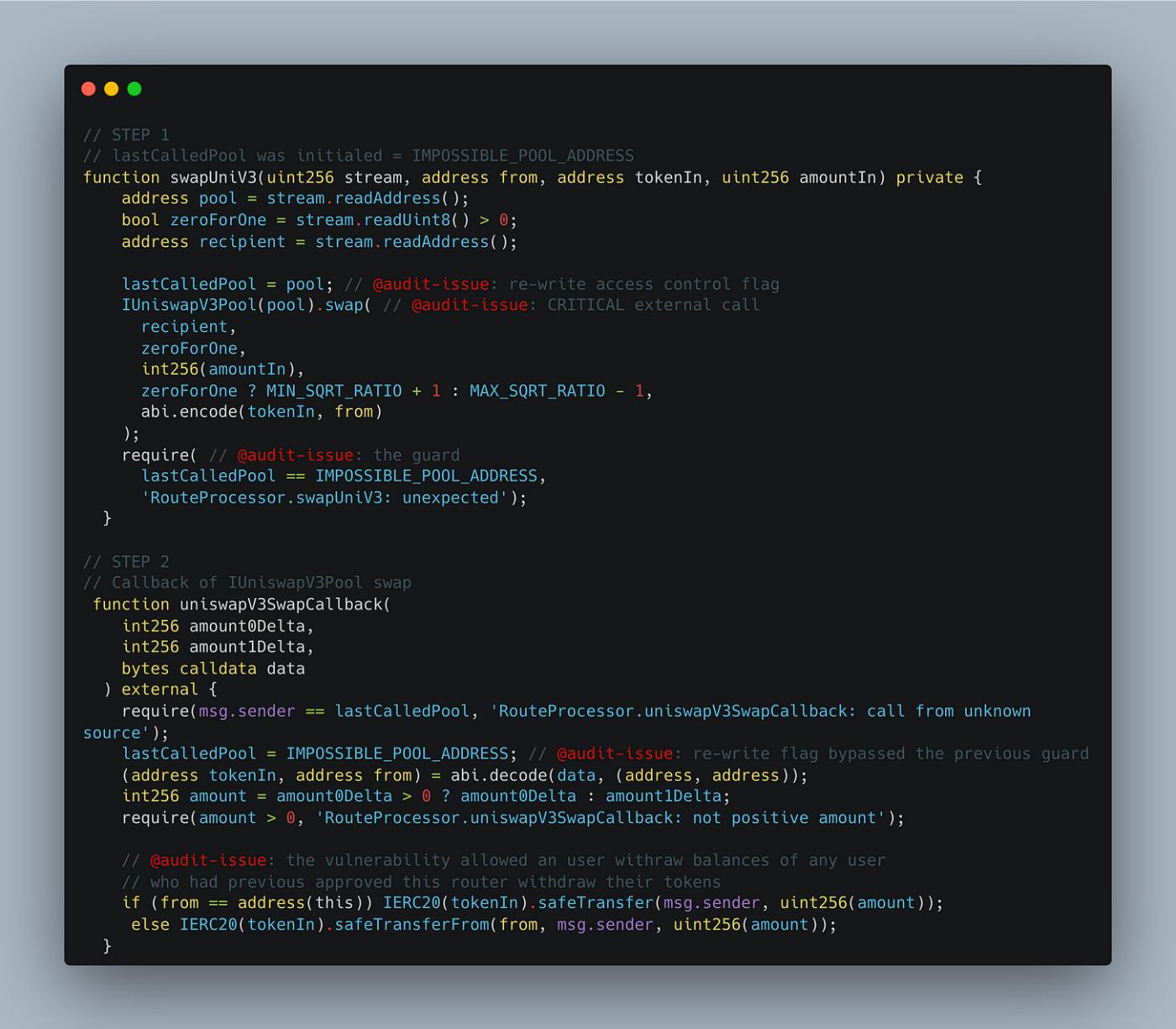Viewport: 1176px width, 1029px height.
Task: Click the "private" keyword
Action: pyautogui.click(x=930, y=177)
